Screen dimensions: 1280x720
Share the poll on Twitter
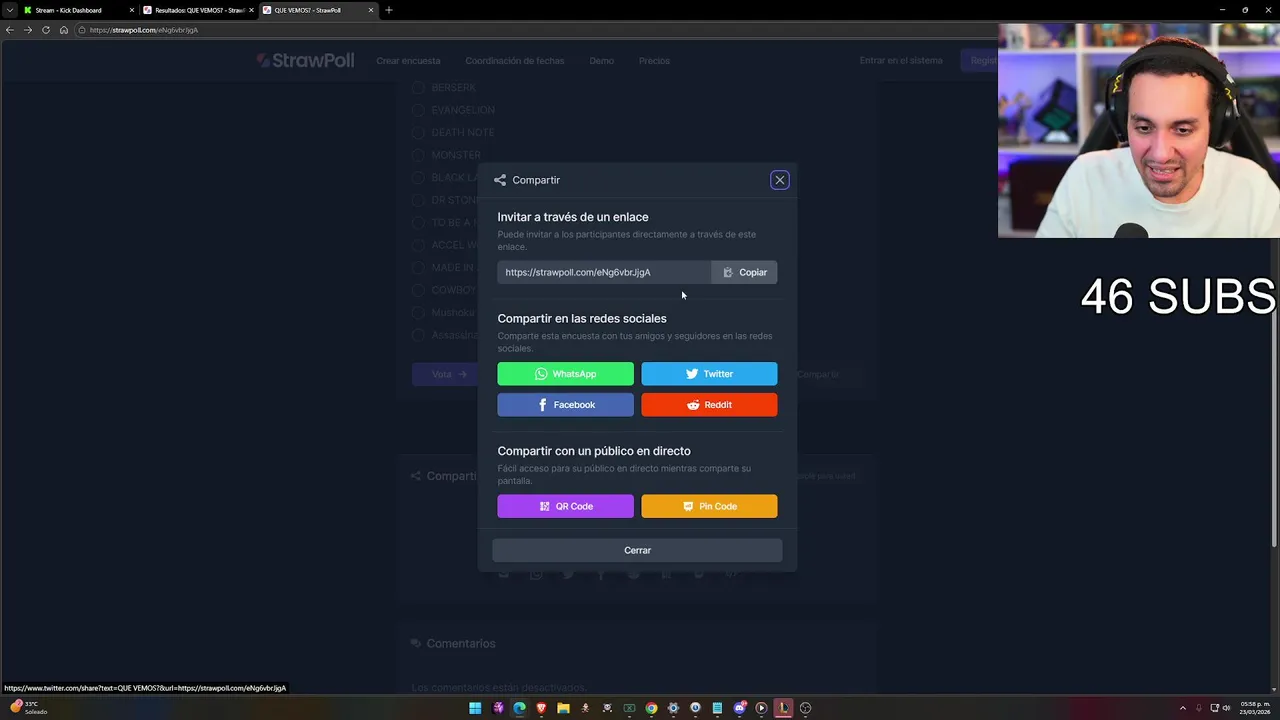709,374
